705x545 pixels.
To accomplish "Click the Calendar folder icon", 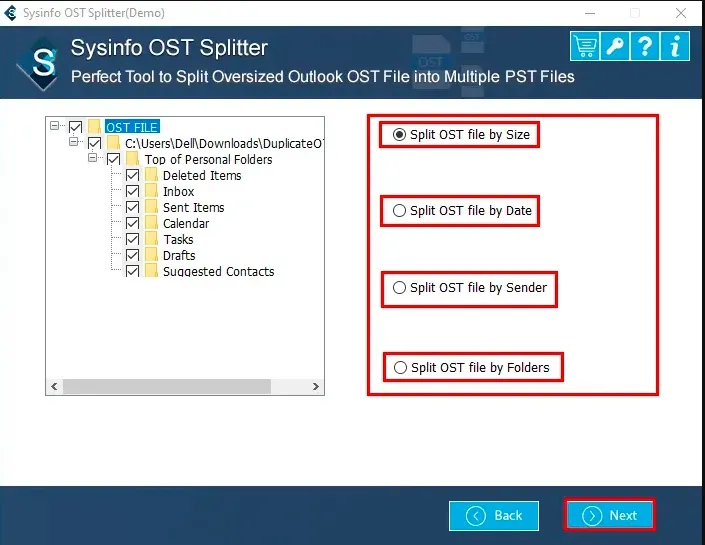I will click(152, 223).
